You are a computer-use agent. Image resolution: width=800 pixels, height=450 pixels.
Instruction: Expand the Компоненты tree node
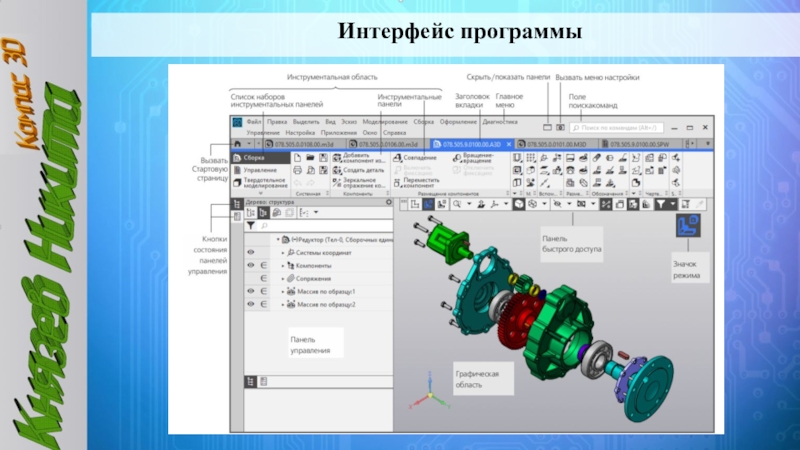coord(283,266)
